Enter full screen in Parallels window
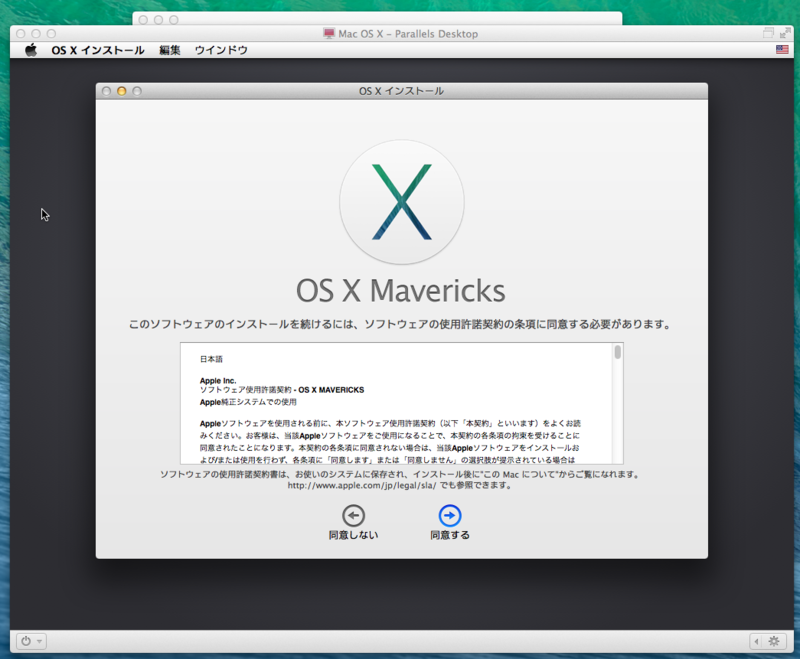The width and height of the screenshot is (800, 659). [785, 33]
